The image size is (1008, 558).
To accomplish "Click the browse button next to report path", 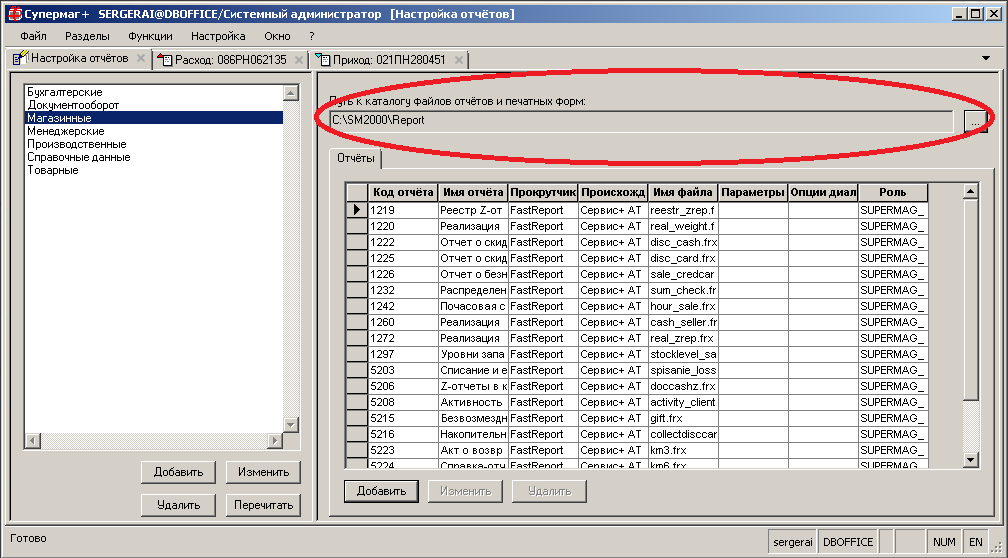I will [x=975, y=120].
